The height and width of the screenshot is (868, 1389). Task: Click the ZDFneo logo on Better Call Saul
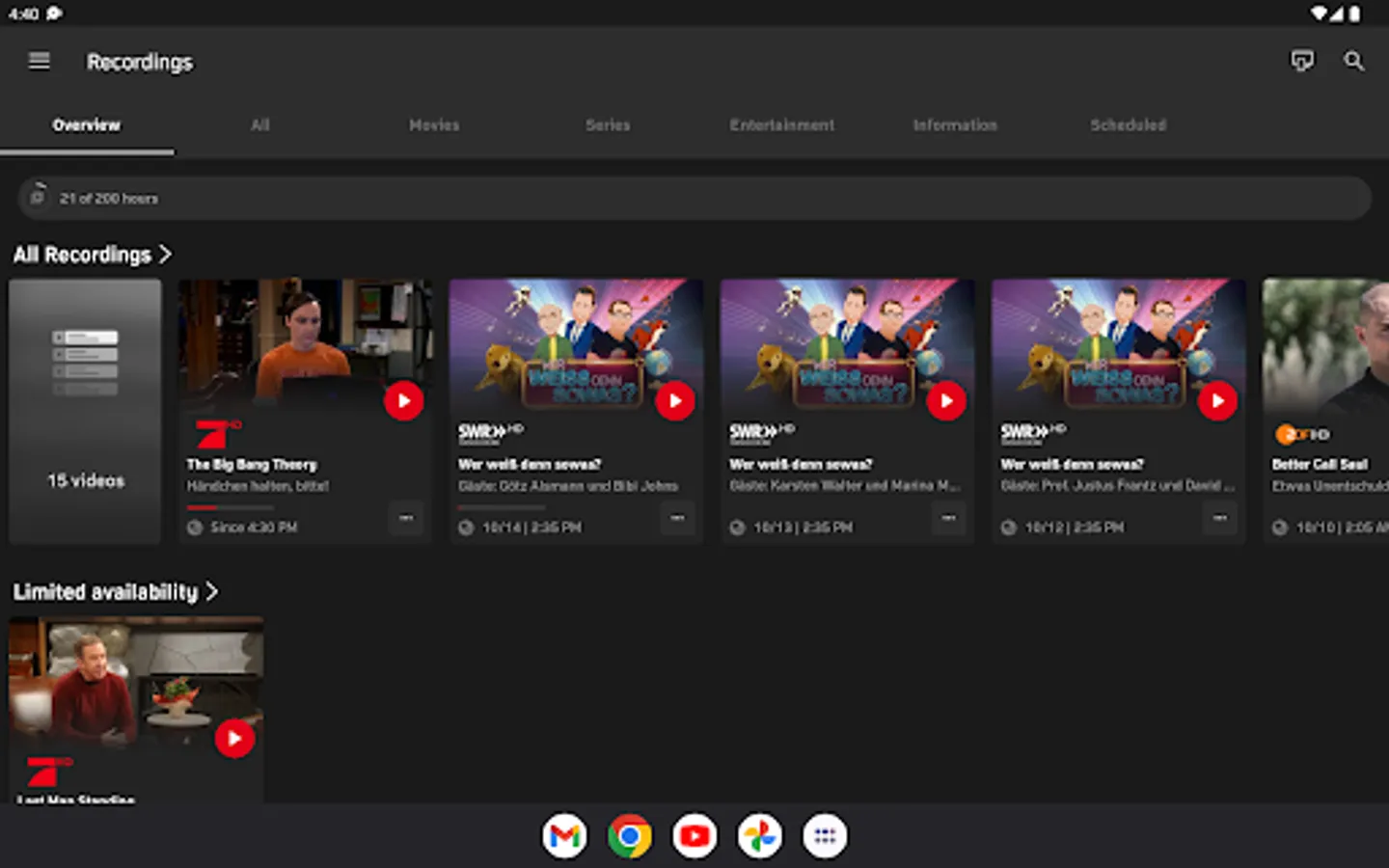(1301, 435)
